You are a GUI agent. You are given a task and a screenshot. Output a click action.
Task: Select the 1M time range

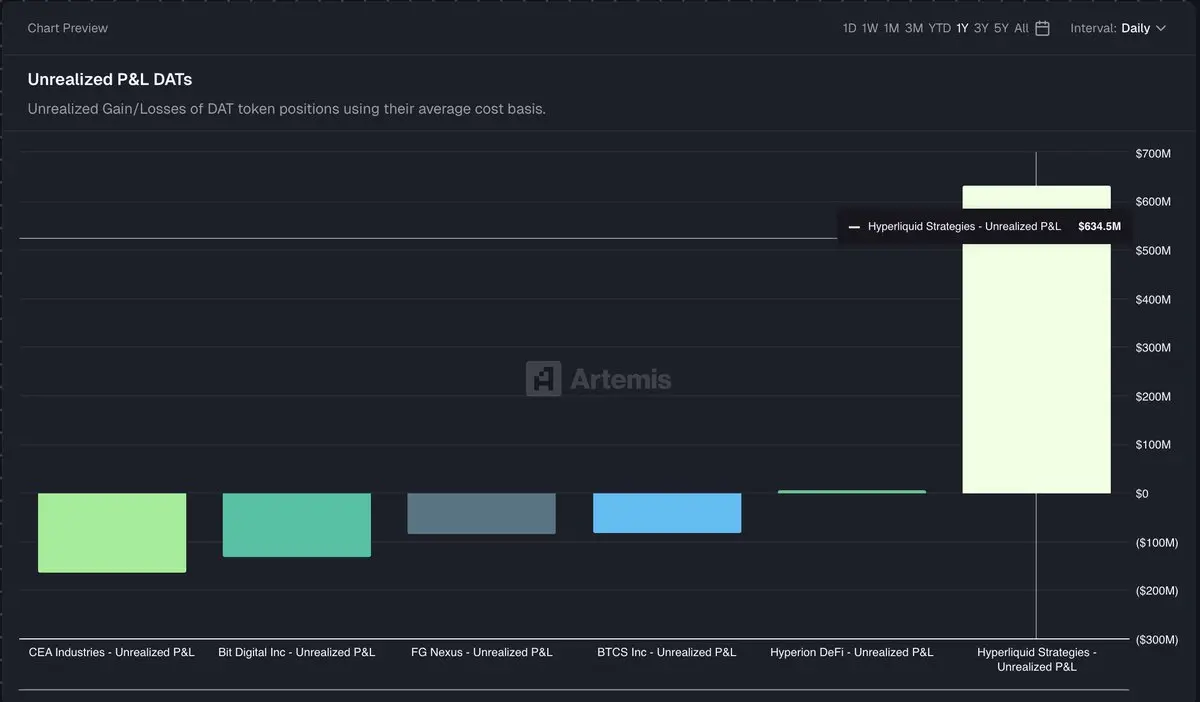click(x=891, y=28)
